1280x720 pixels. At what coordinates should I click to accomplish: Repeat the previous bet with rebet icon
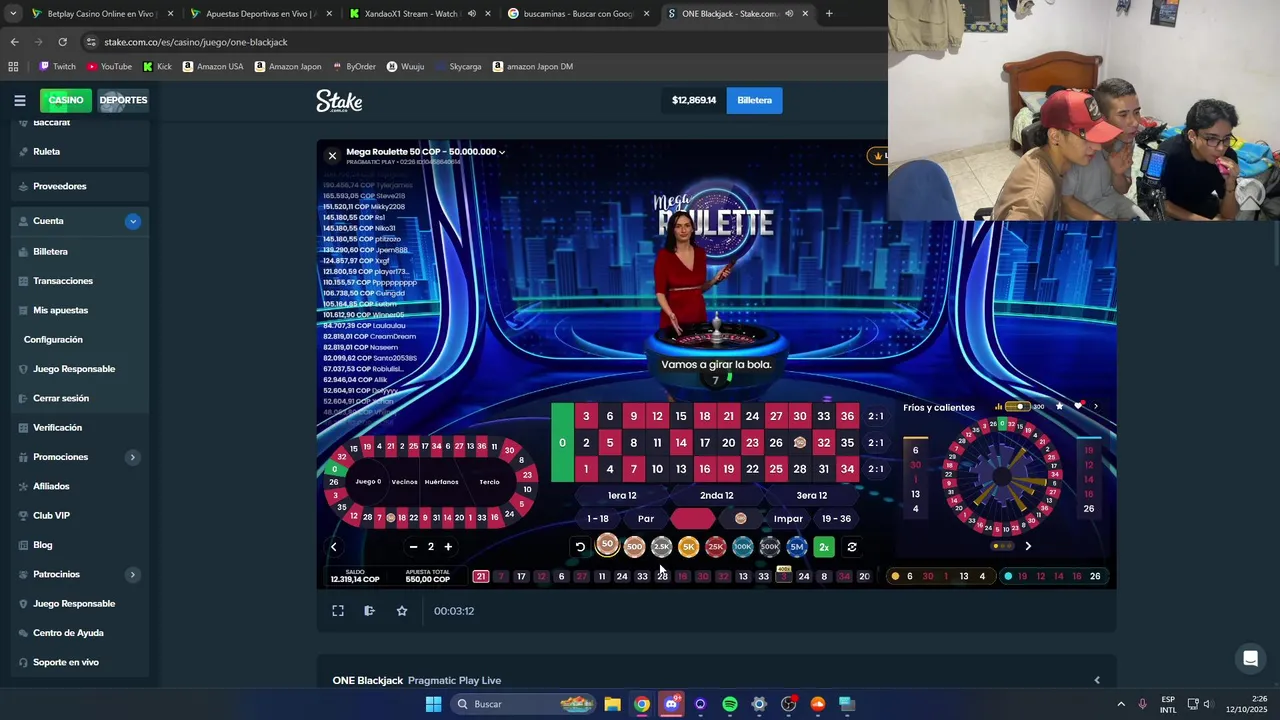(852, 547)
